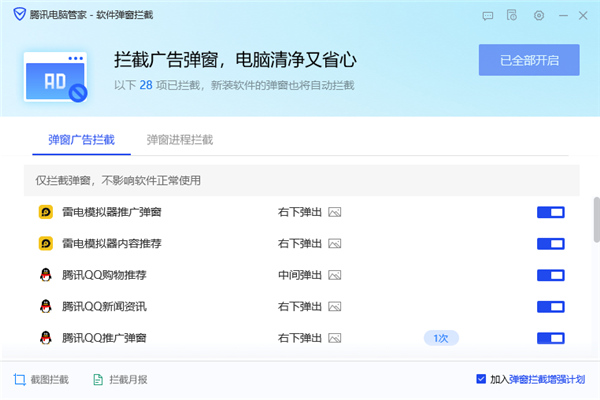Toggle blocking for 雷电模拟器推广弹窗
600x400 pixels.
(550, 212)
